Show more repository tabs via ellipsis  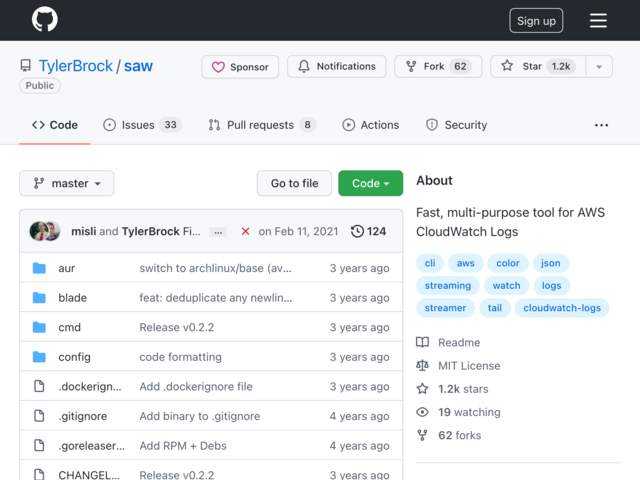tap(601, 125)
